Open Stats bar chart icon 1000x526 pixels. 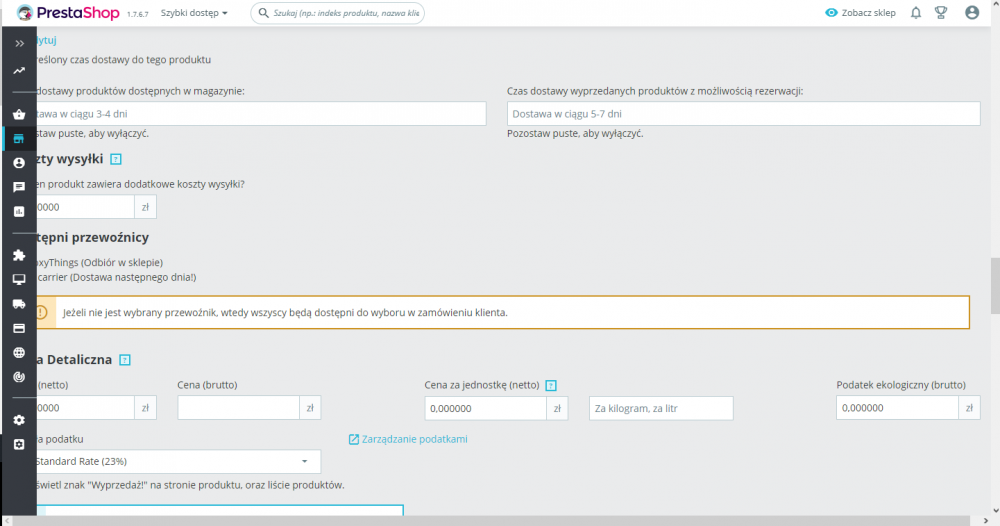(19, 212)
